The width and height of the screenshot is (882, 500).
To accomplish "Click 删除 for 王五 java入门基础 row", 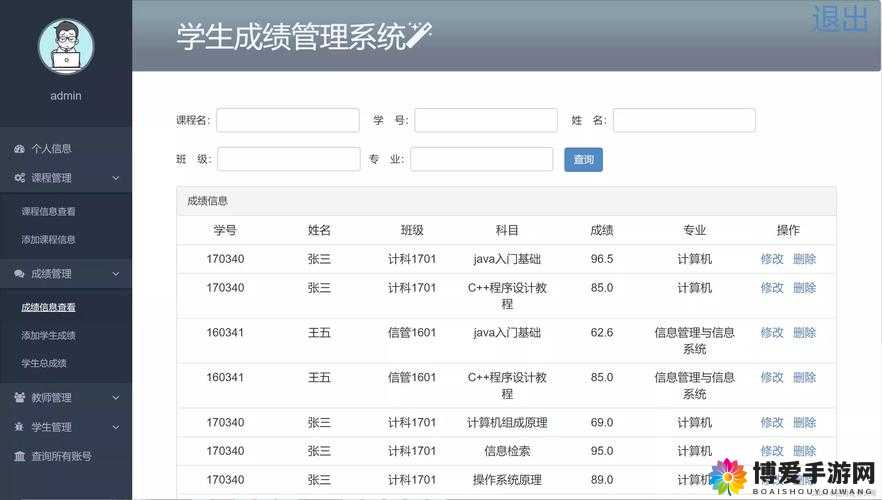I will 804,333.
